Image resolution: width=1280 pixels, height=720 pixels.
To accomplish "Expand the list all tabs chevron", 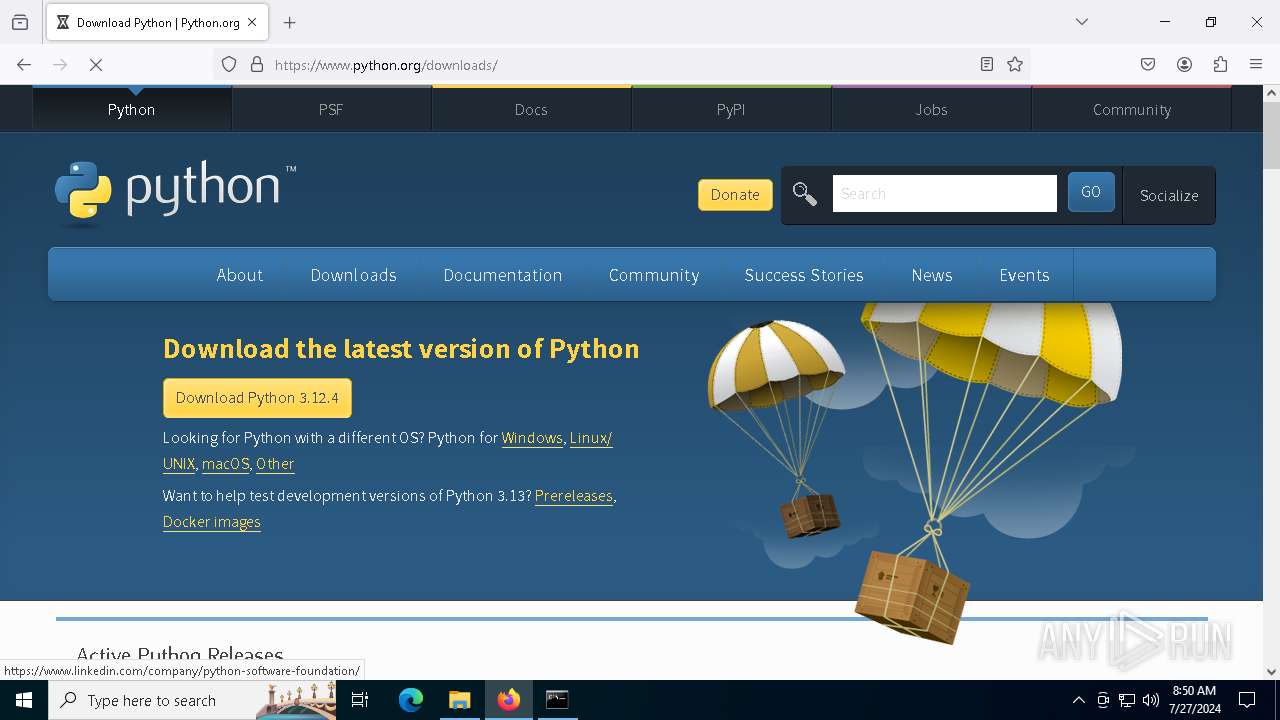I will tap(1082, 22).
